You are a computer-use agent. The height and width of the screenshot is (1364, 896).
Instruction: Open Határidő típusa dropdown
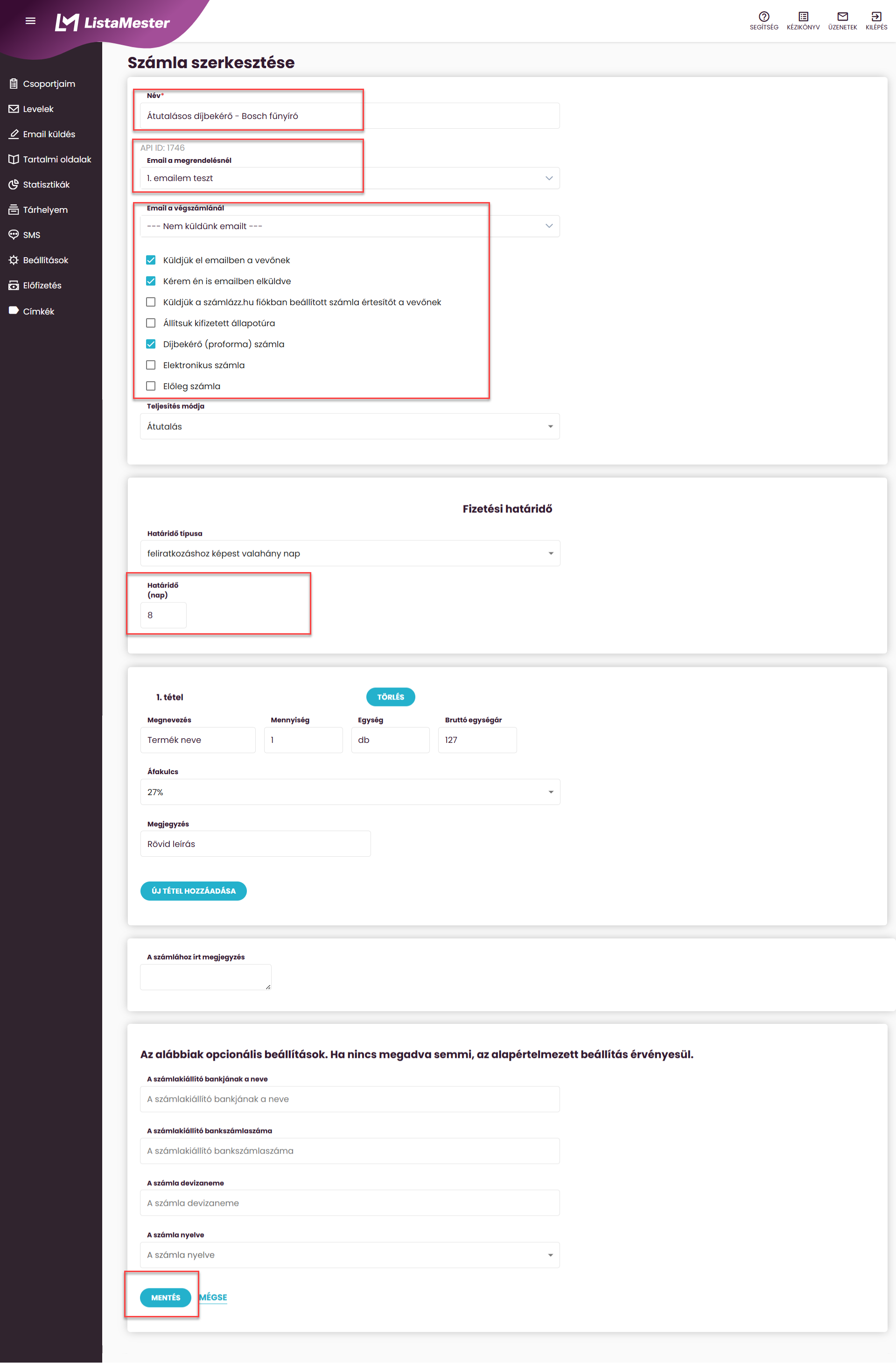point(350,553)
